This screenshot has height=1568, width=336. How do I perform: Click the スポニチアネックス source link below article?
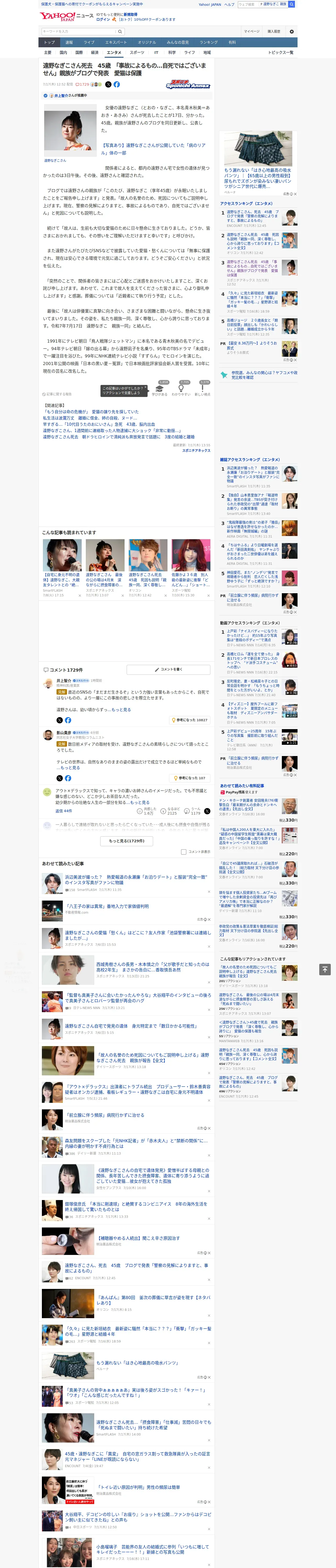pos(196,451)
